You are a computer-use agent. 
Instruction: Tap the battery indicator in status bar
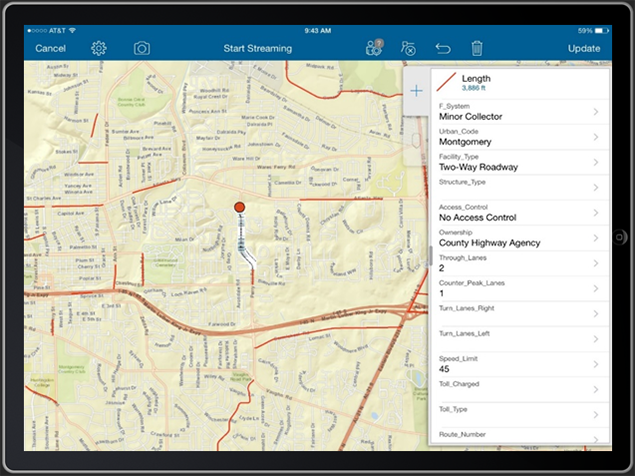click(x=601, y=31)
